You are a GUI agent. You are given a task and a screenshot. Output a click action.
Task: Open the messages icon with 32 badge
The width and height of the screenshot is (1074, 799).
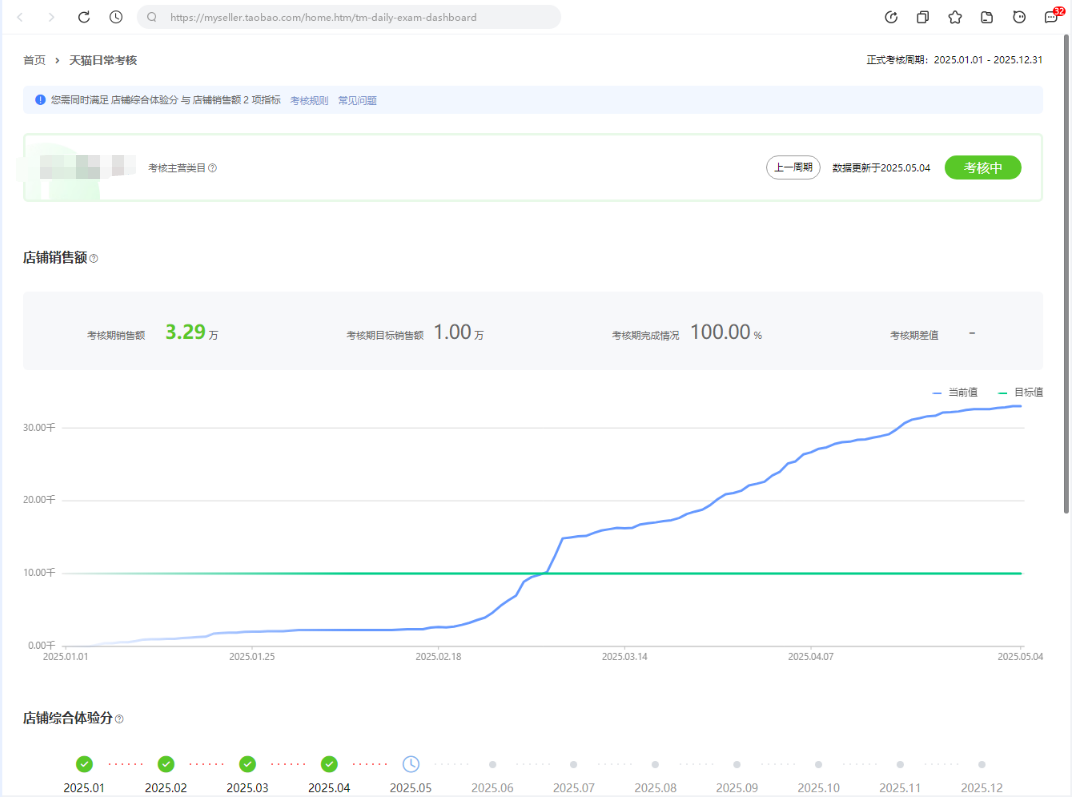coord(1051,17)
